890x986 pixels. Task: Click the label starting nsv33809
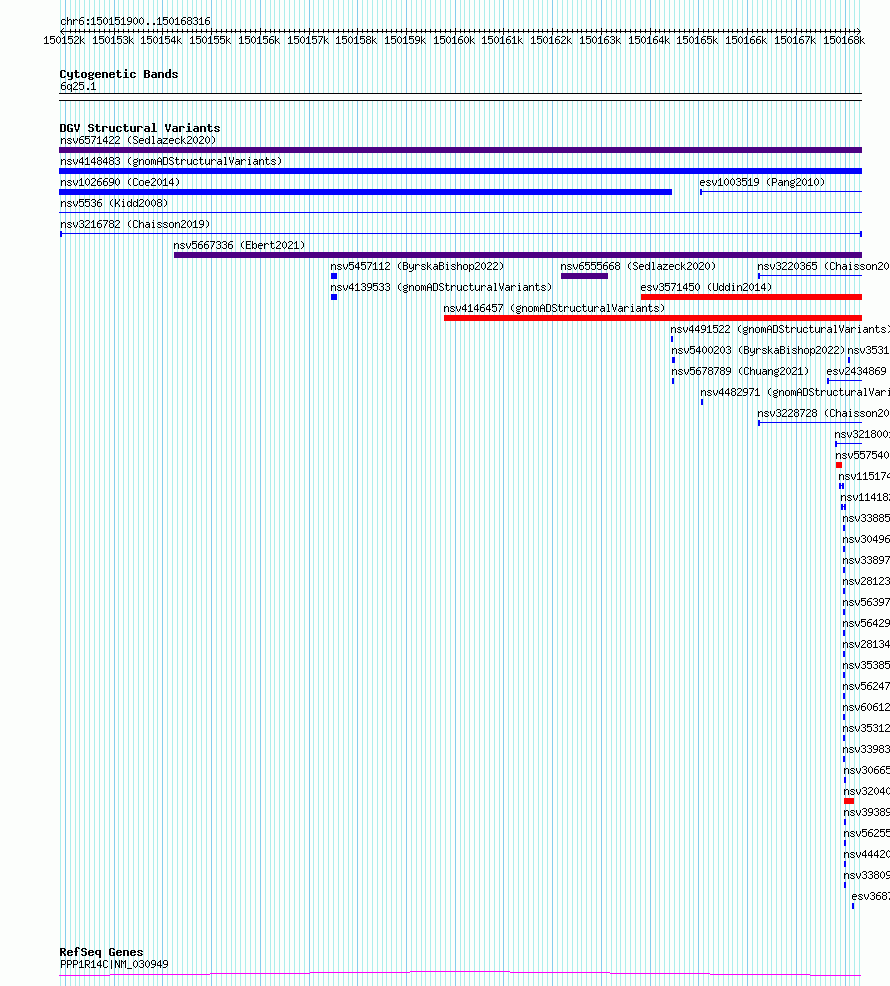pyautogui.click(x=866, y=875)
